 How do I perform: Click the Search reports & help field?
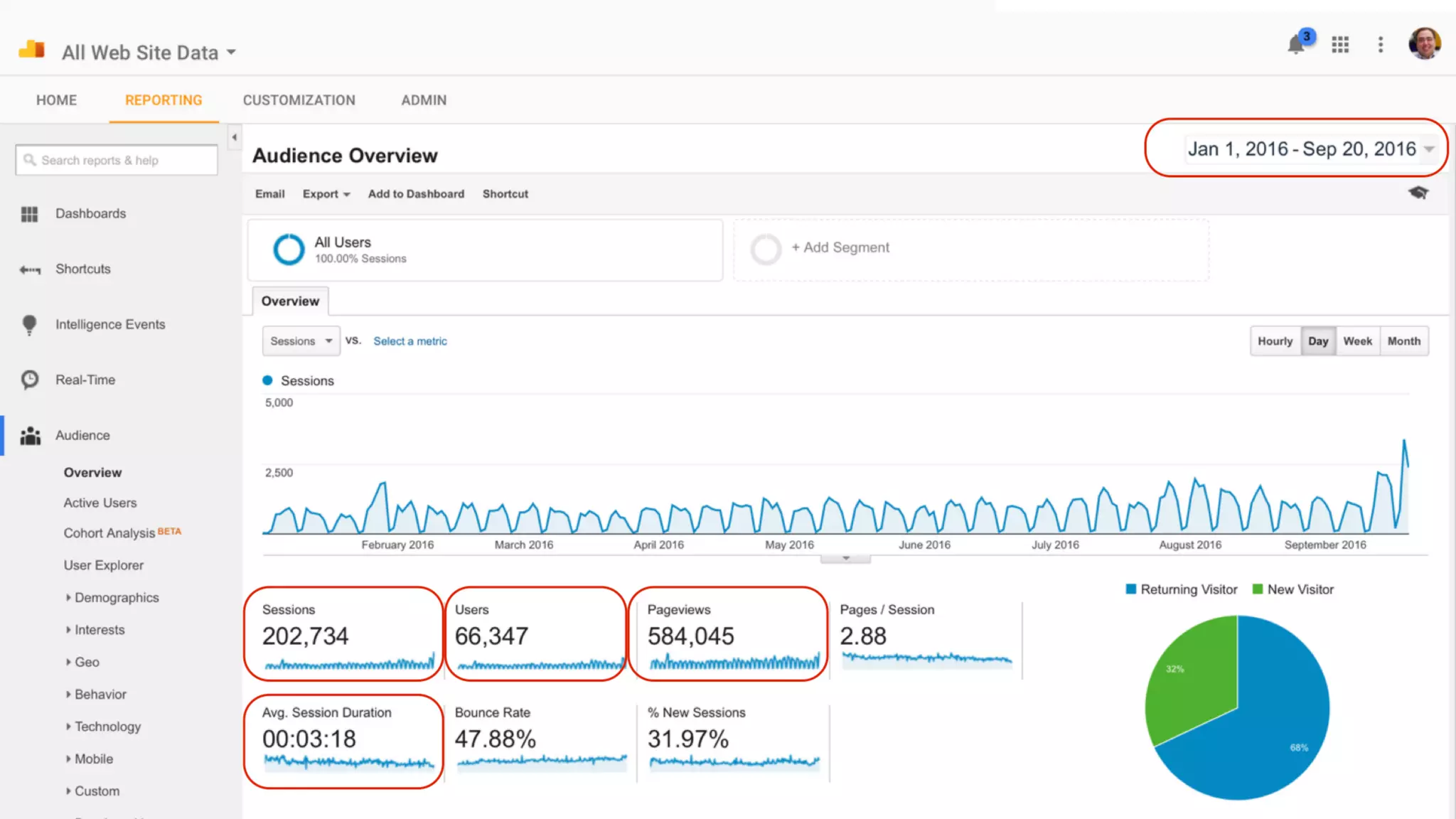coord(117,161)
